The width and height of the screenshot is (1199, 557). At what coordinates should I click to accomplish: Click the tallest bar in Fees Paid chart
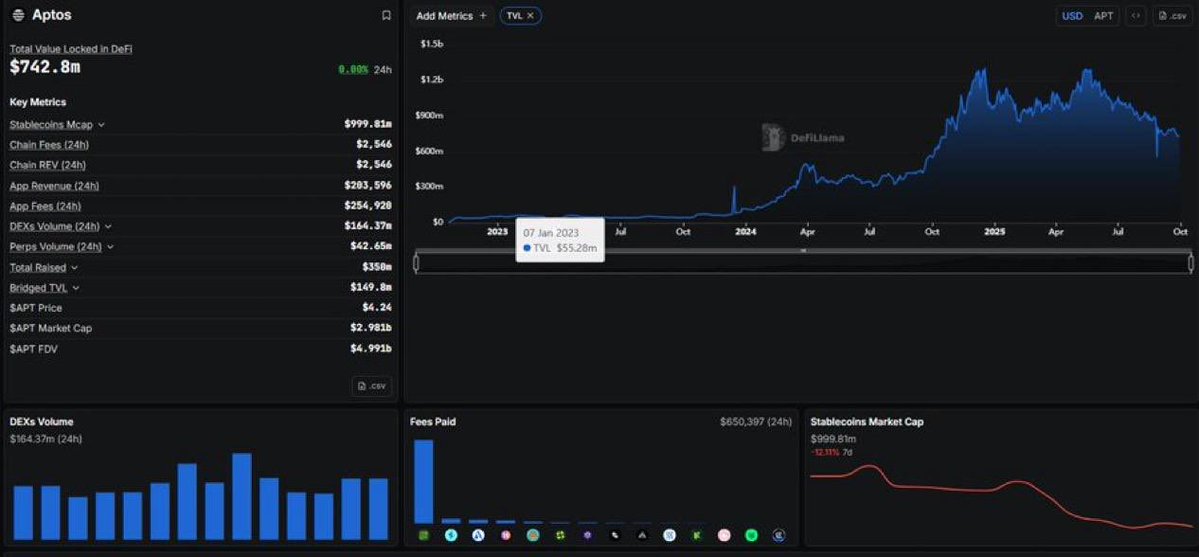pyautogui.click(x=424, y=481)
